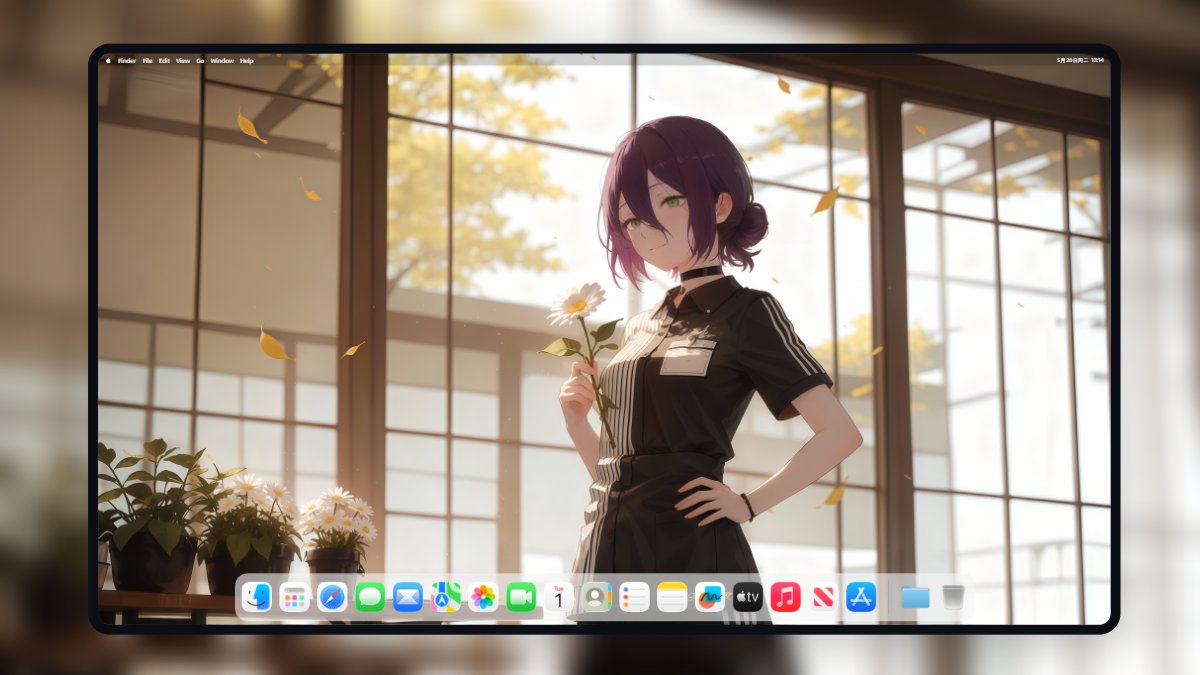Launch the Apple TV app

pos(747,597)
